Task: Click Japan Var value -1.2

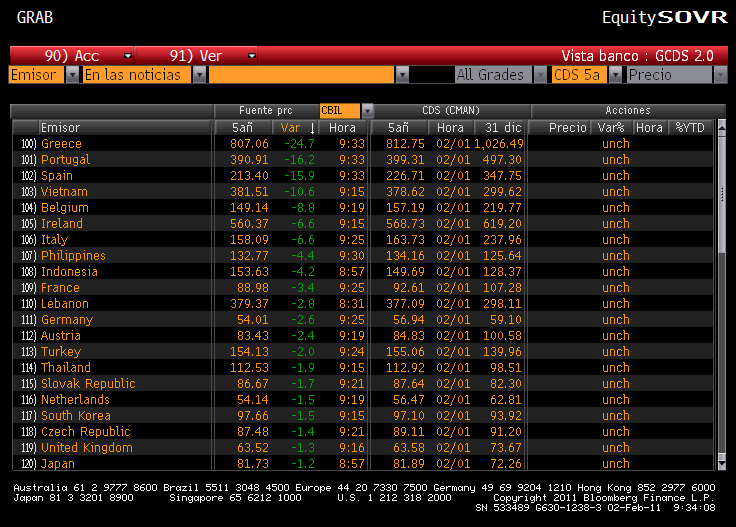Action: 303,464
